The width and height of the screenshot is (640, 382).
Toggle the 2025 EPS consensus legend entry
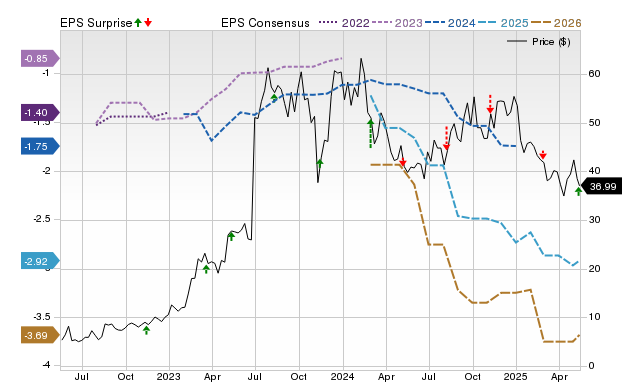(503, 23)
